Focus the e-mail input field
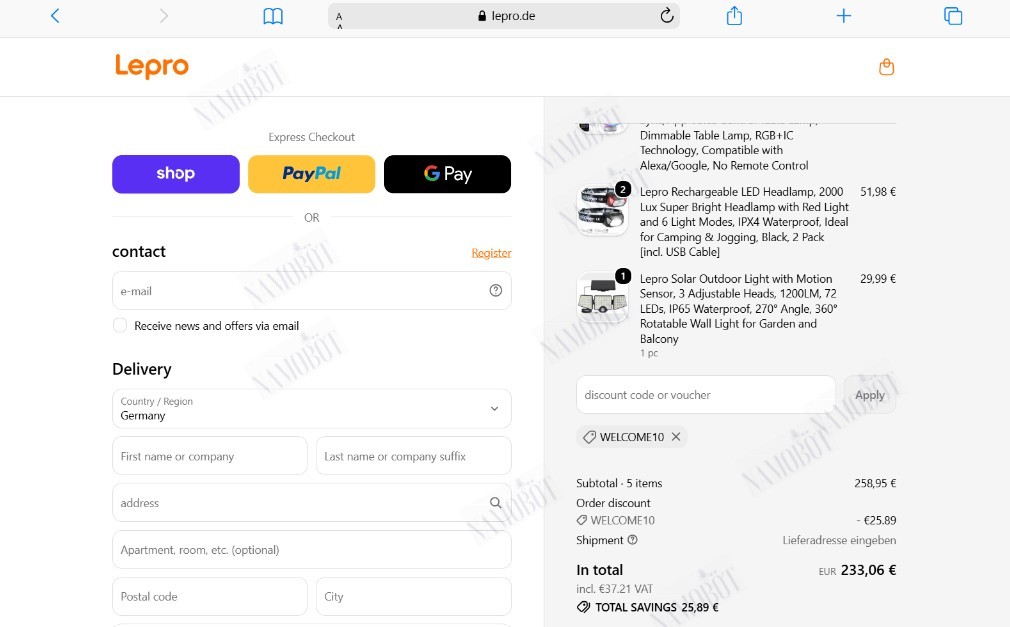Image resolution: width=1010 pixels, height=627 pixels. (312, 291)
